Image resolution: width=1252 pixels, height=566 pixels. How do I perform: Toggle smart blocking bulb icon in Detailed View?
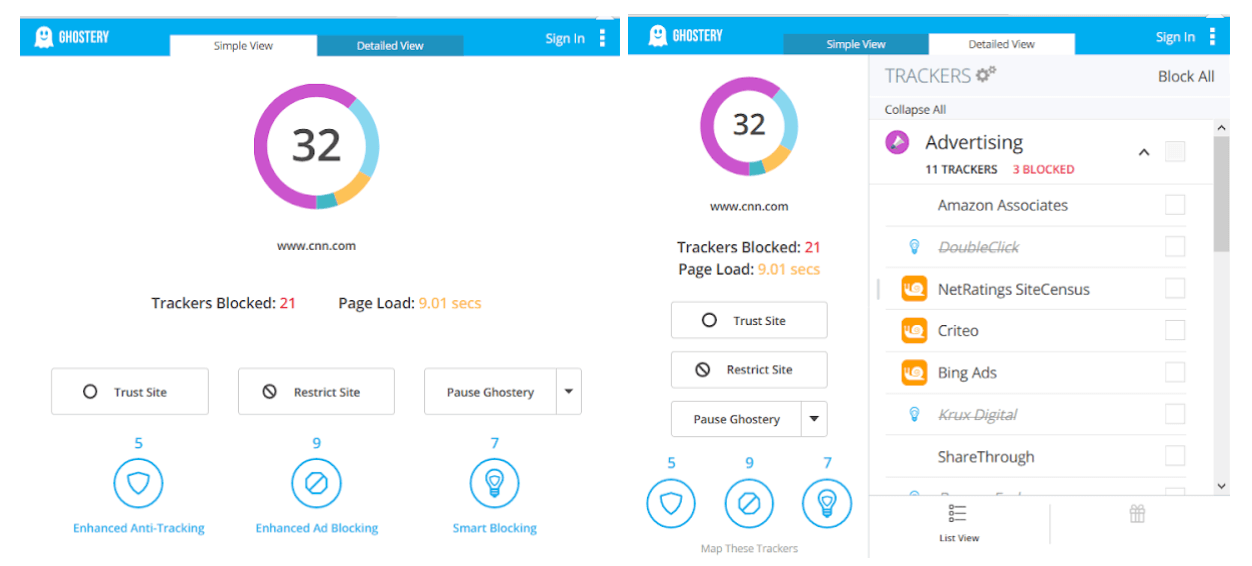[827, 504]
